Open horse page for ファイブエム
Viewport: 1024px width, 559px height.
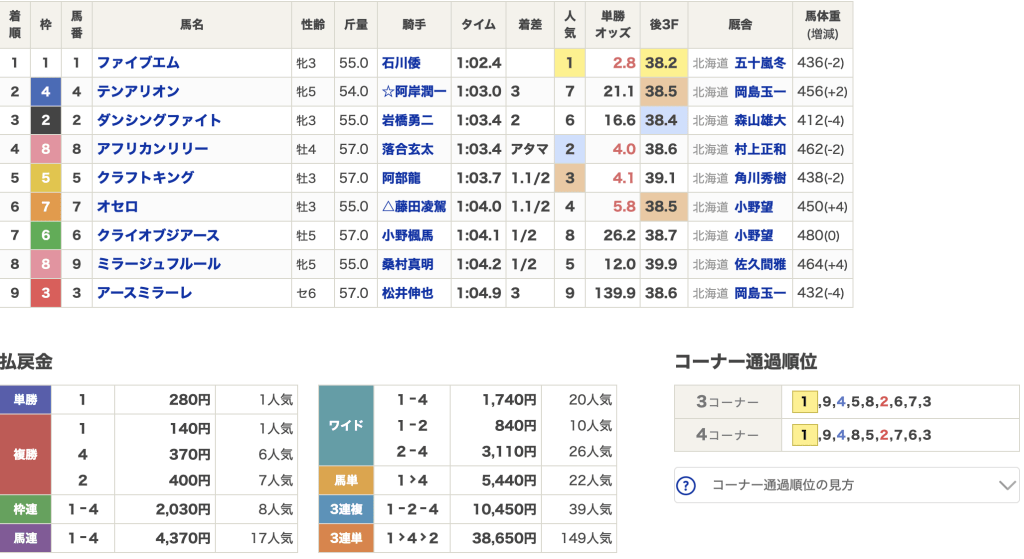tap(138, 63)
